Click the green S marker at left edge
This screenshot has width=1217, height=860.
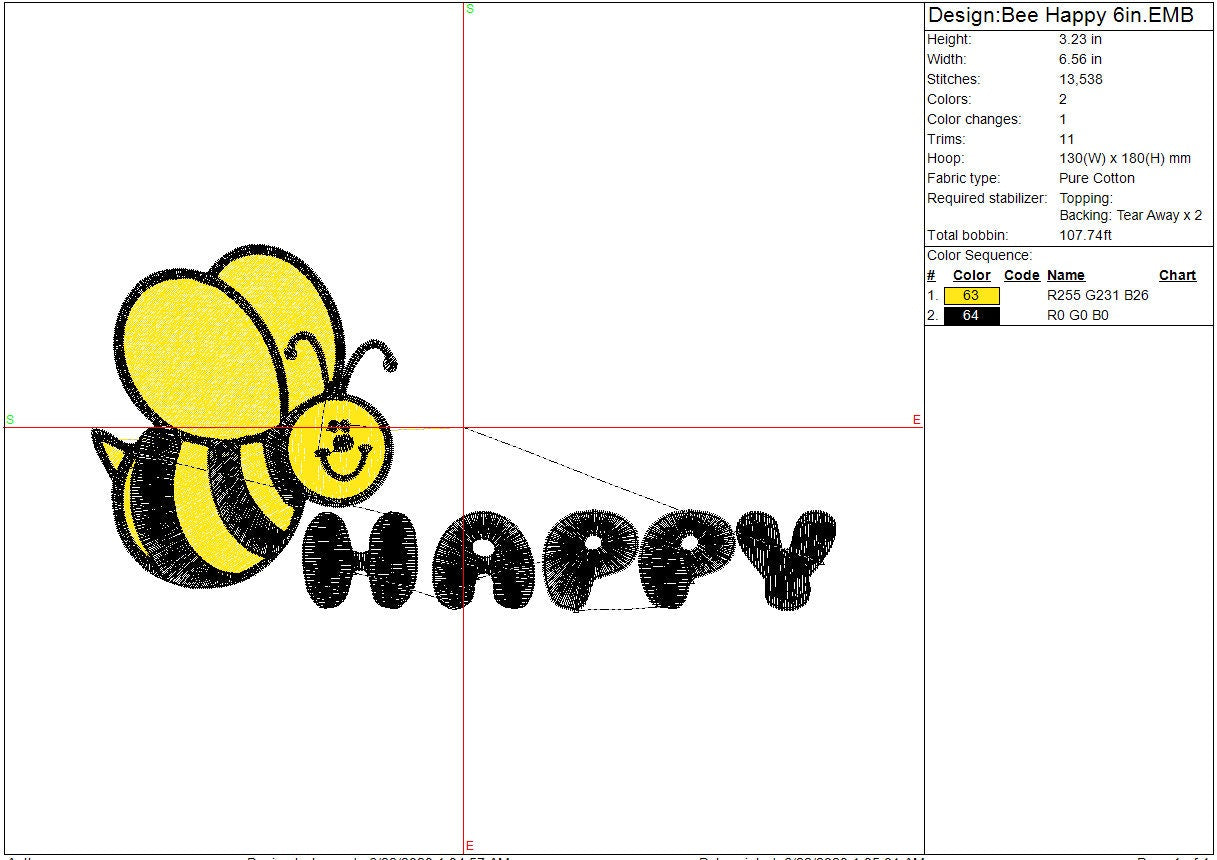click(10, 420)
